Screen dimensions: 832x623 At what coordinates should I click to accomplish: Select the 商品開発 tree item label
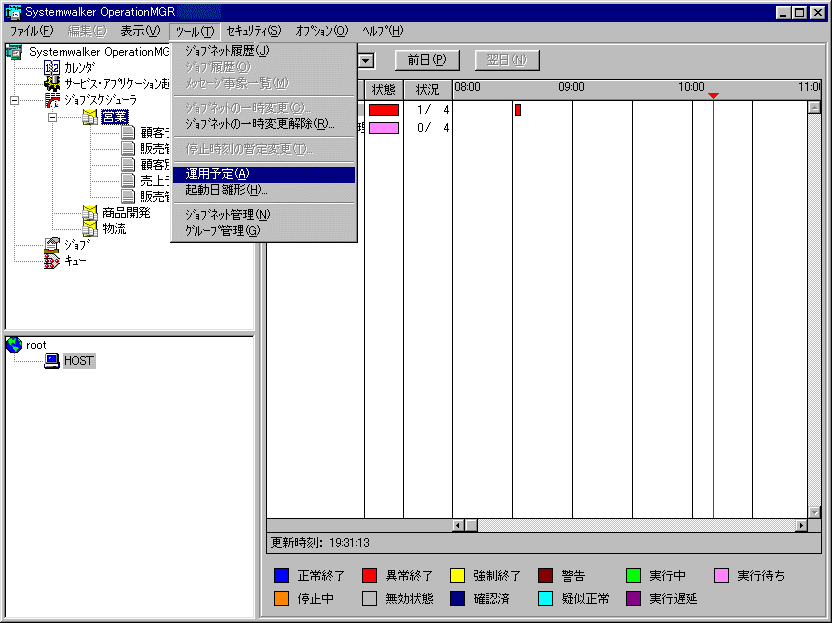tap(126, 213)
